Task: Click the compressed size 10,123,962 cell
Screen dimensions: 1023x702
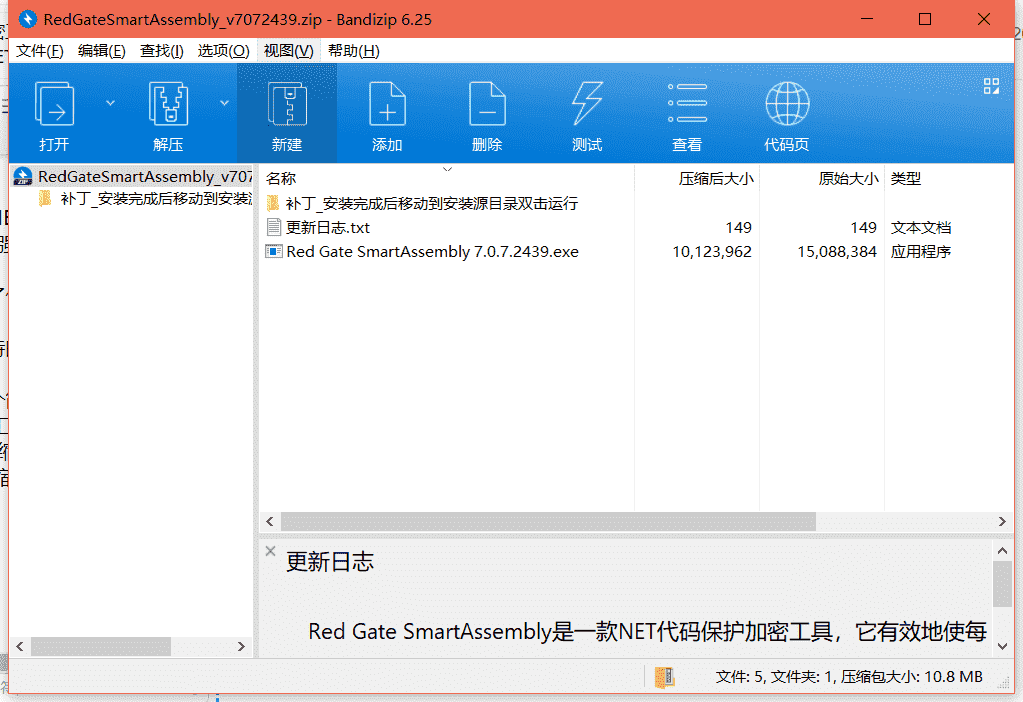Action: pos(712,252)
